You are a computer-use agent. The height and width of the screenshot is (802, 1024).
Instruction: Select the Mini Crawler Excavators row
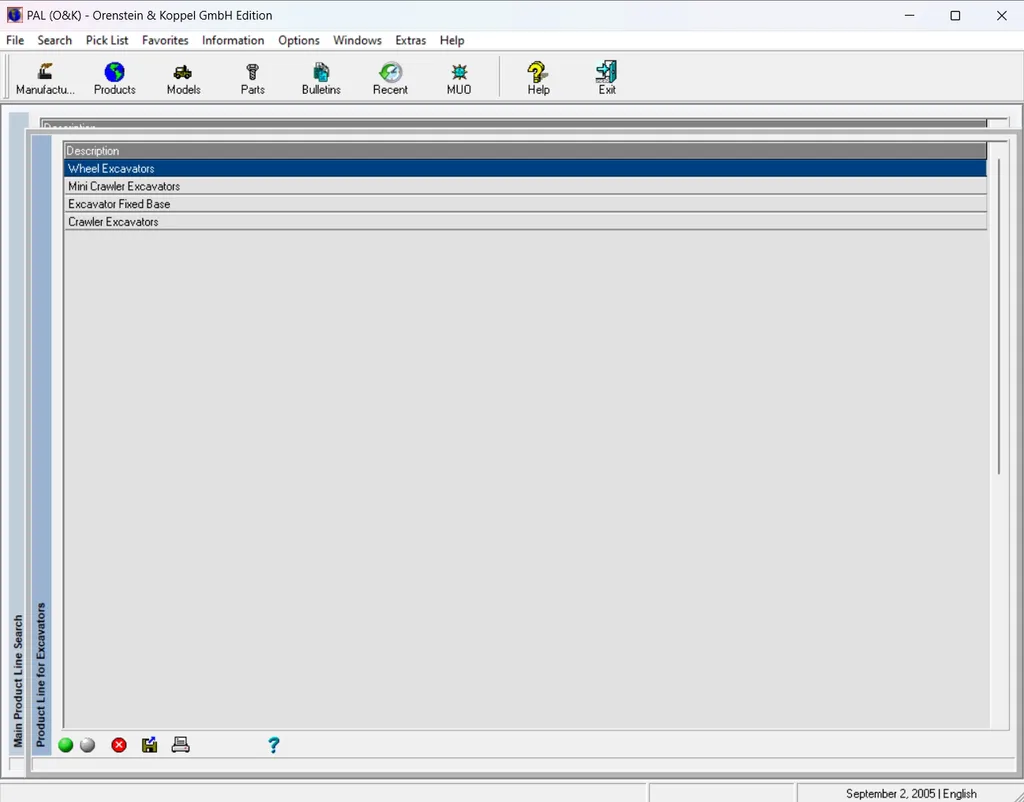pos(525,186)
